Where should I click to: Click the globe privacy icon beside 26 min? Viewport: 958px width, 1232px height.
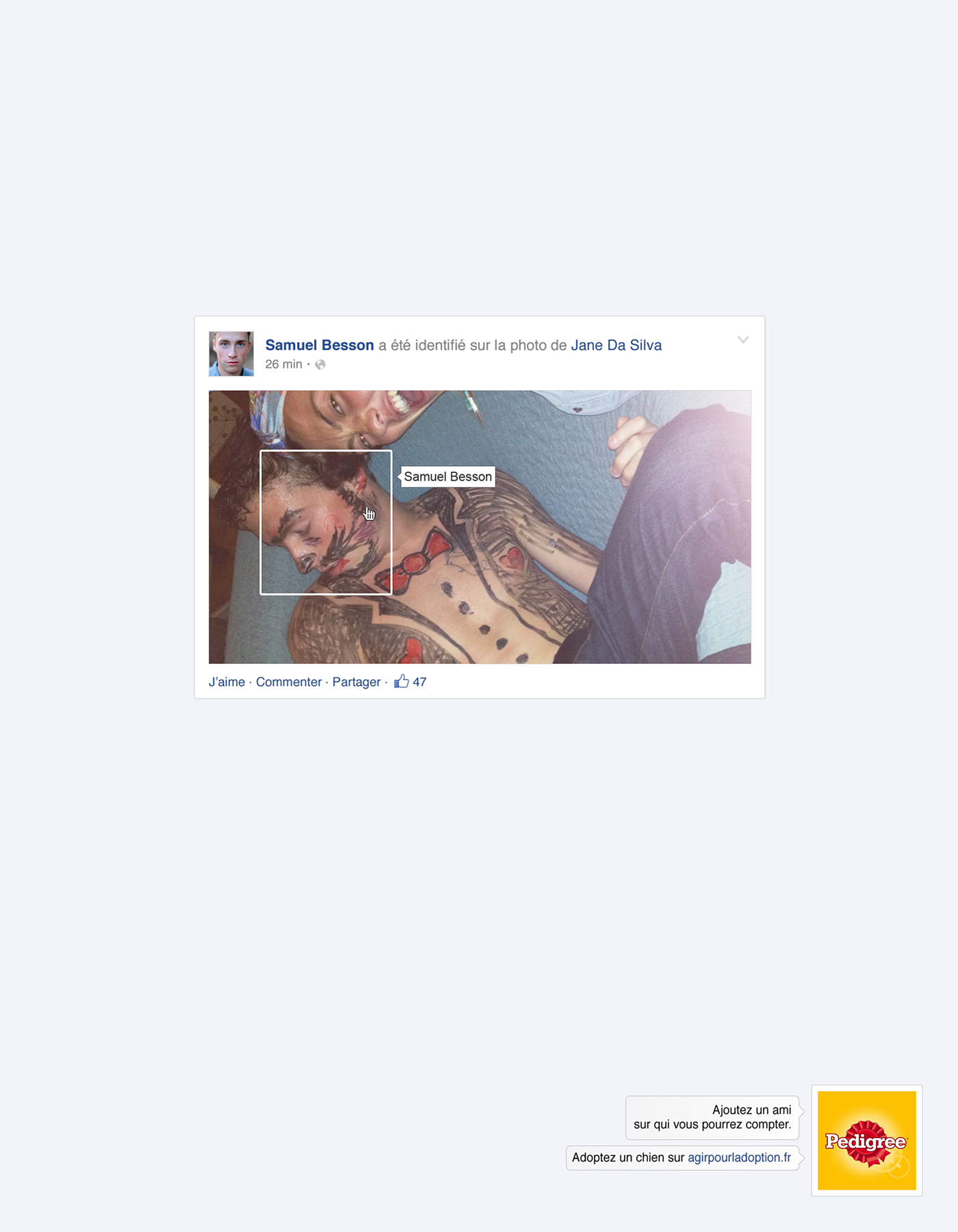pyautogui.click(x=320, y=364)
